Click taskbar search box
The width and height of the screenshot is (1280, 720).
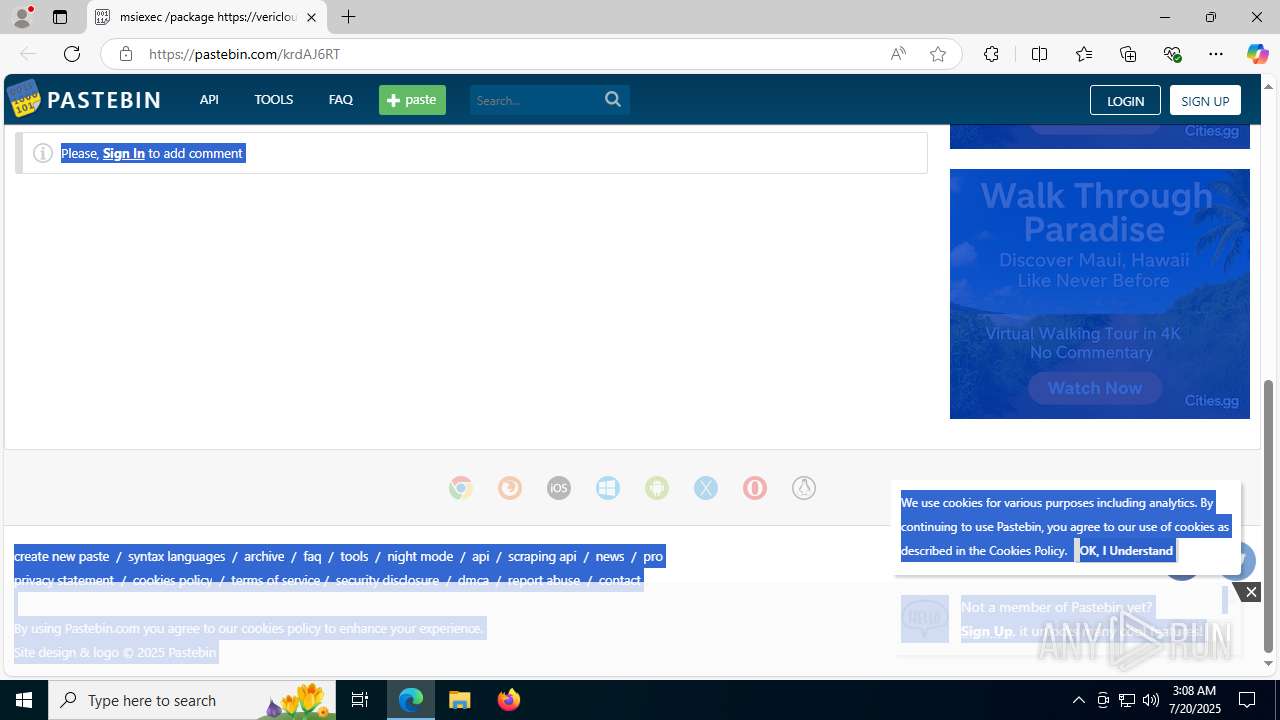click(192, 700)
